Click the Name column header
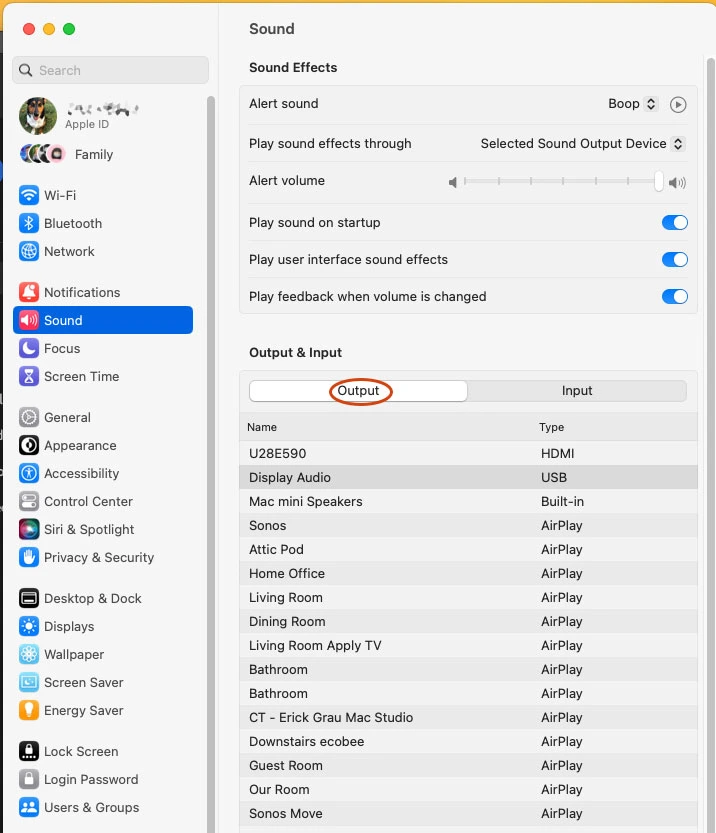This screenshot has height=833, width=716. [262, 427]
